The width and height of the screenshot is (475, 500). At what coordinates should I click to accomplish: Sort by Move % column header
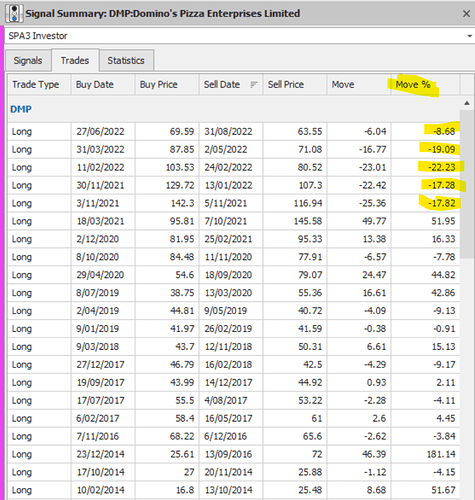click(425, 85)
